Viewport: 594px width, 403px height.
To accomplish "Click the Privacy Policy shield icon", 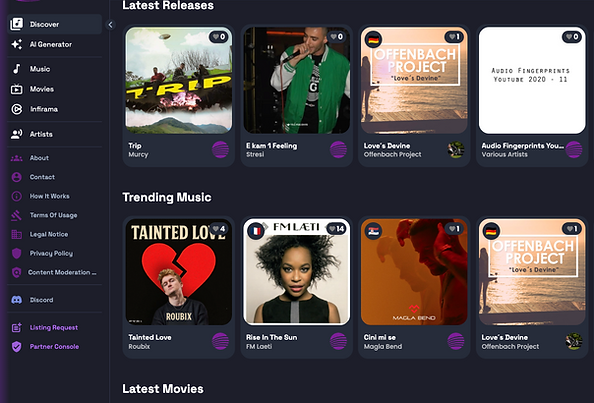I will pyautogui.click(x=16, y=253).
